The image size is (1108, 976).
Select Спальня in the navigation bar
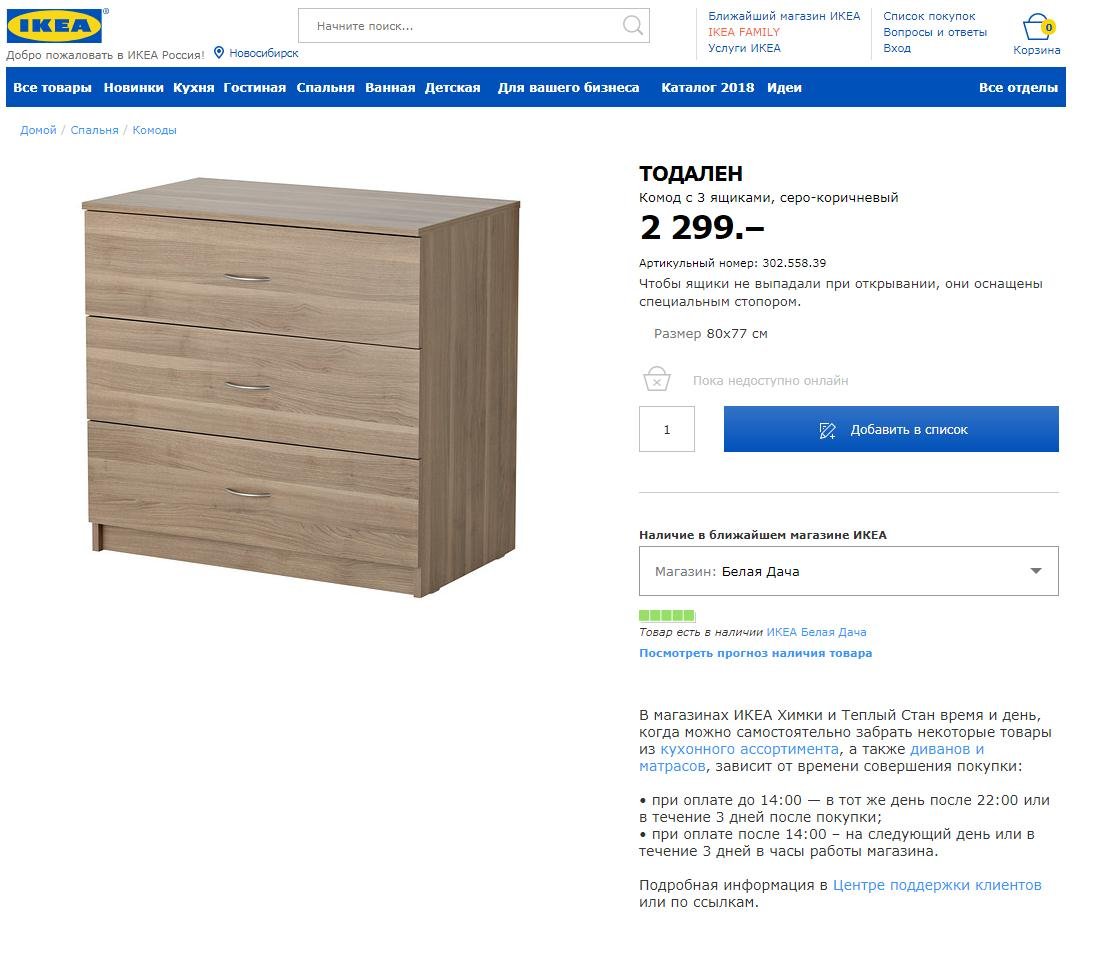[x=325, y=88]
